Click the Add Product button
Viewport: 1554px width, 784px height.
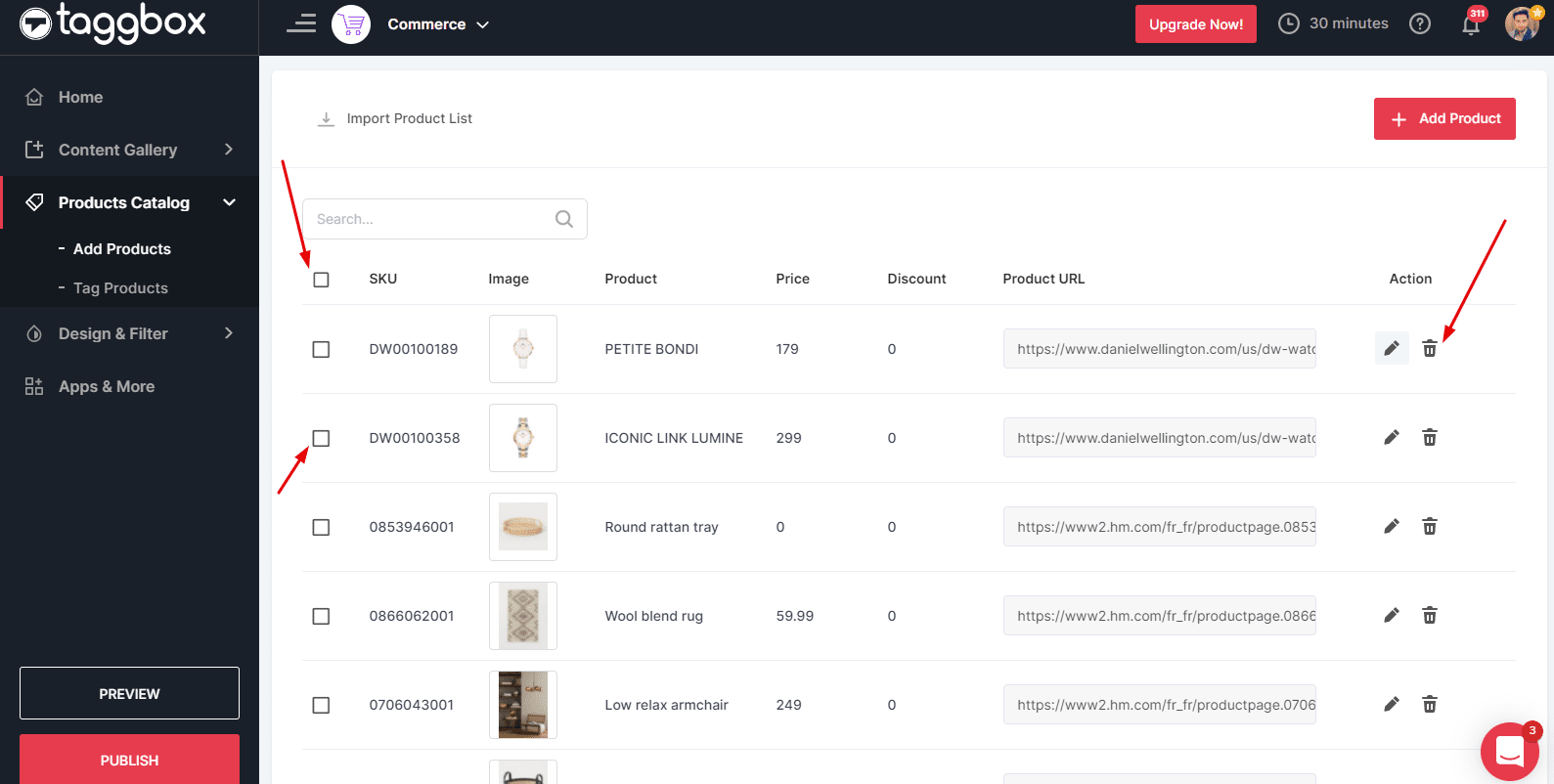(1443, 118)
